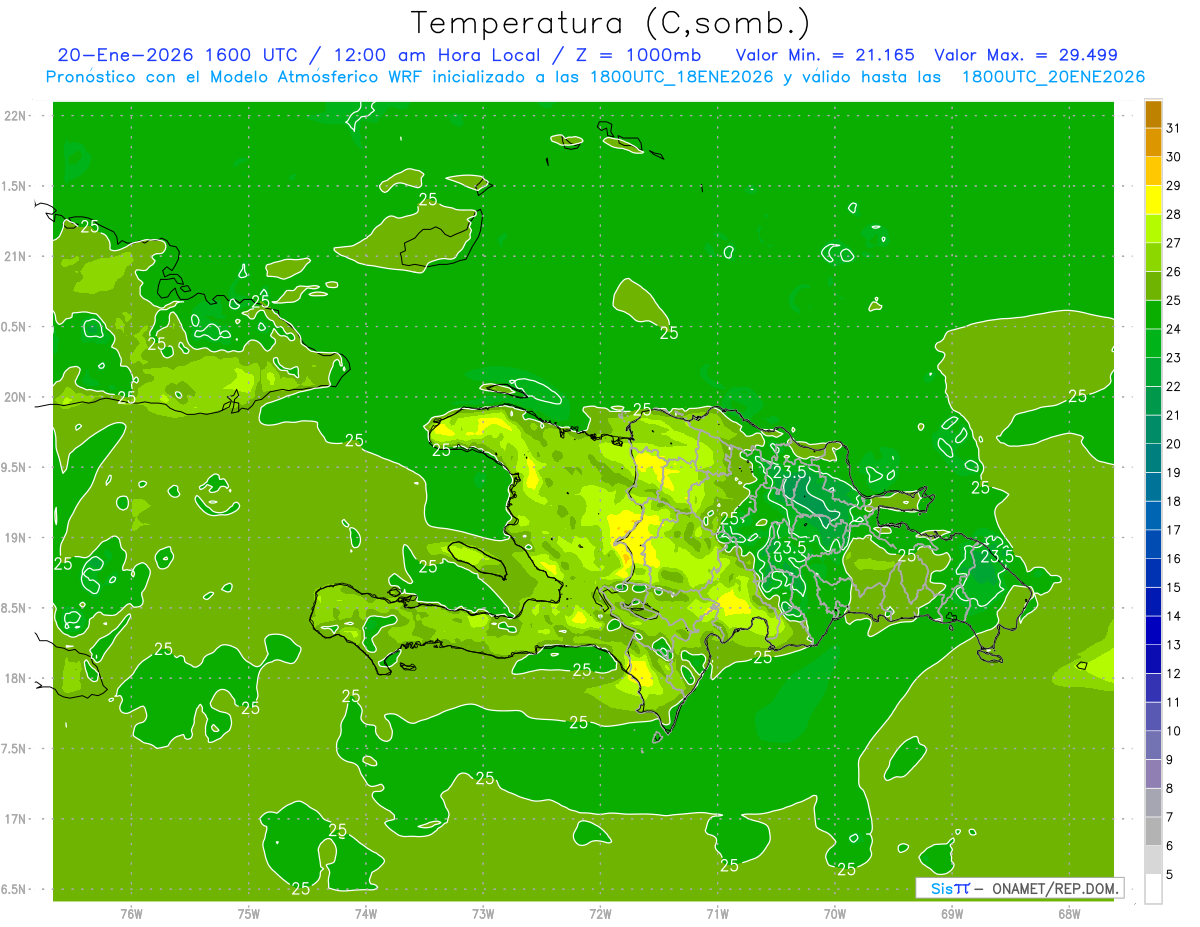Image resolution: width=1200 pixels, height=927 pixels.
Task: Click the '1800UTC_20ENE2026' valid-until time text
Action: [x=1053, y=77]
